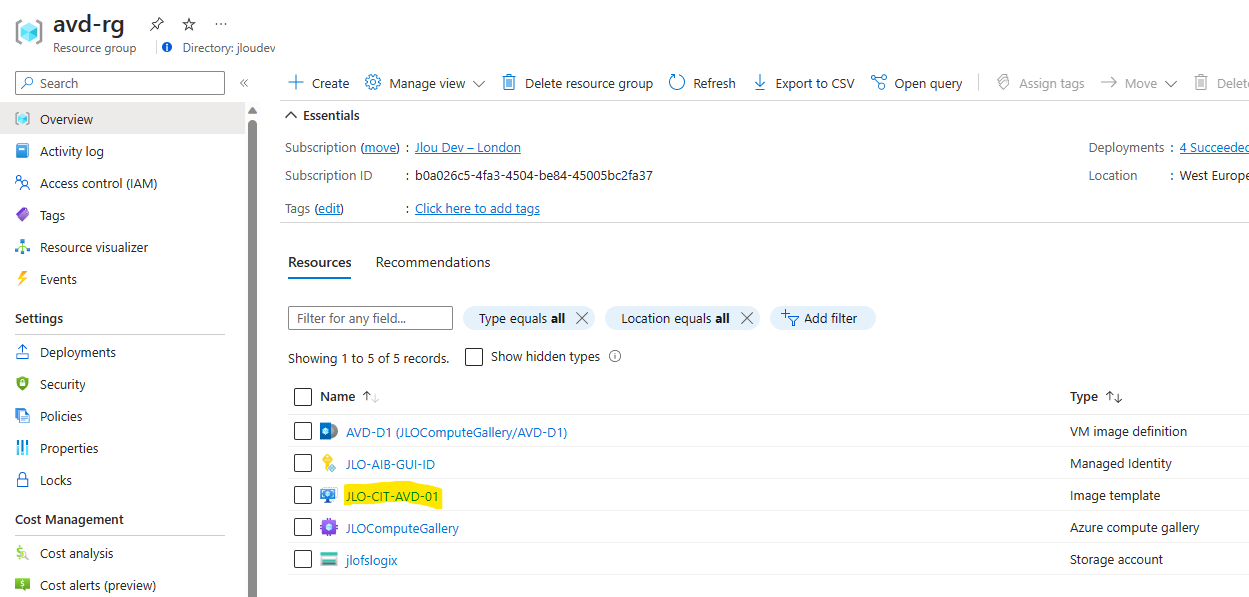
Task: Switch to the Resources tab
Action: pos(320,262)
